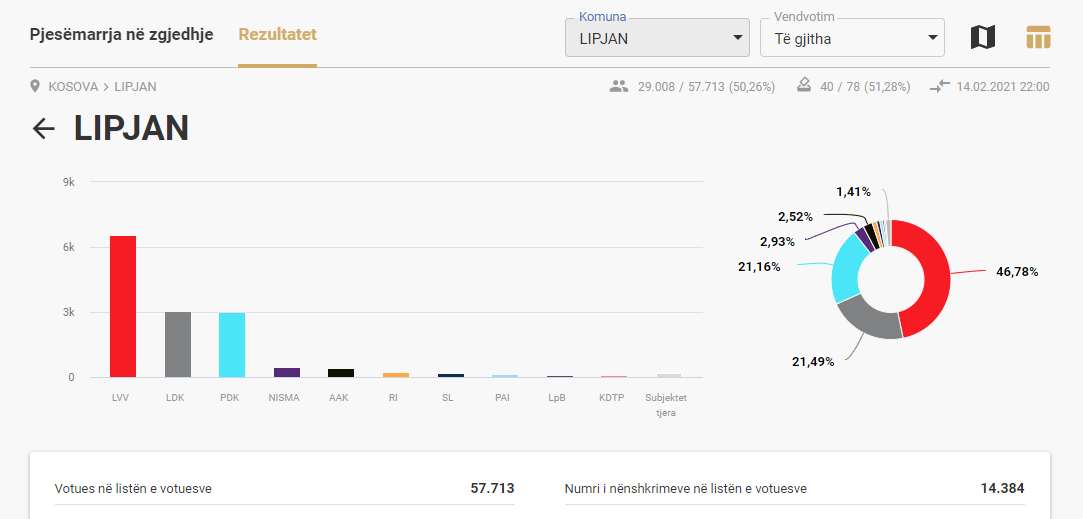Open the Komuna dropdown showing LIPJAN
The height and width of the screenshot is (519, 1083).
point(657,37)
